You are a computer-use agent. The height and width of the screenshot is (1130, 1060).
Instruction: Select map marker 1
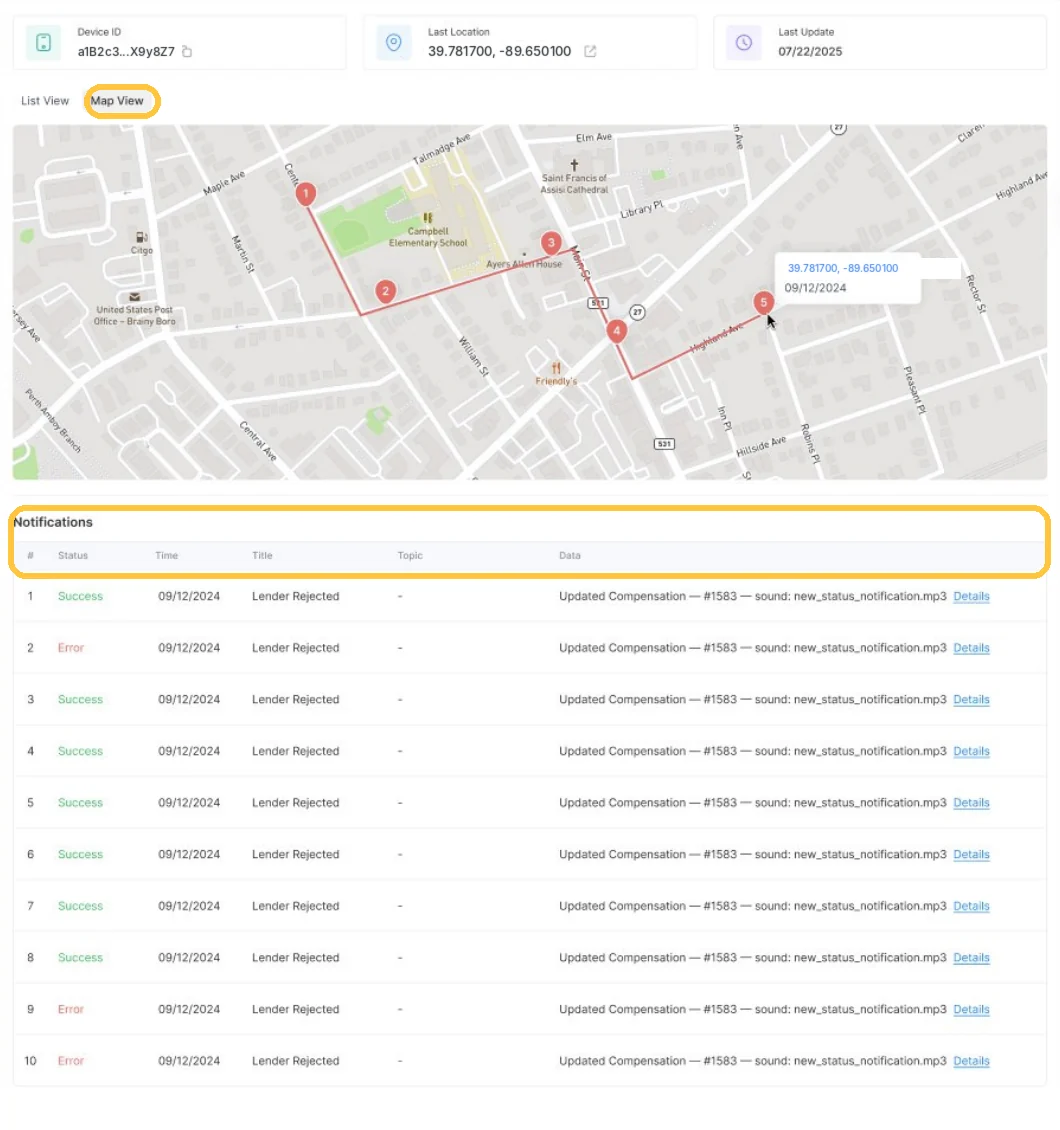click(306, 194)
